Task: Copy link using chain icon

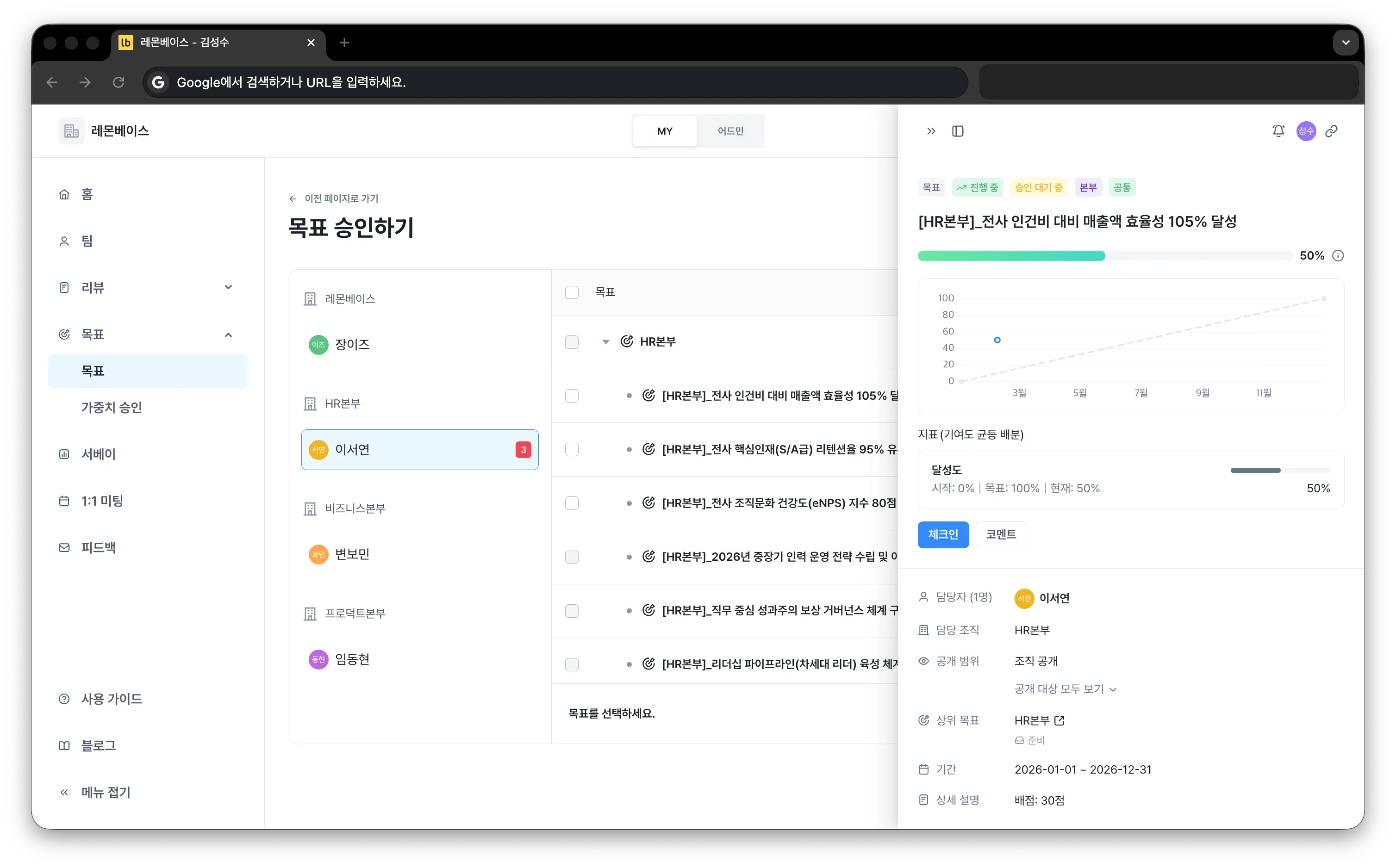Action: [x=1331, y=131]
